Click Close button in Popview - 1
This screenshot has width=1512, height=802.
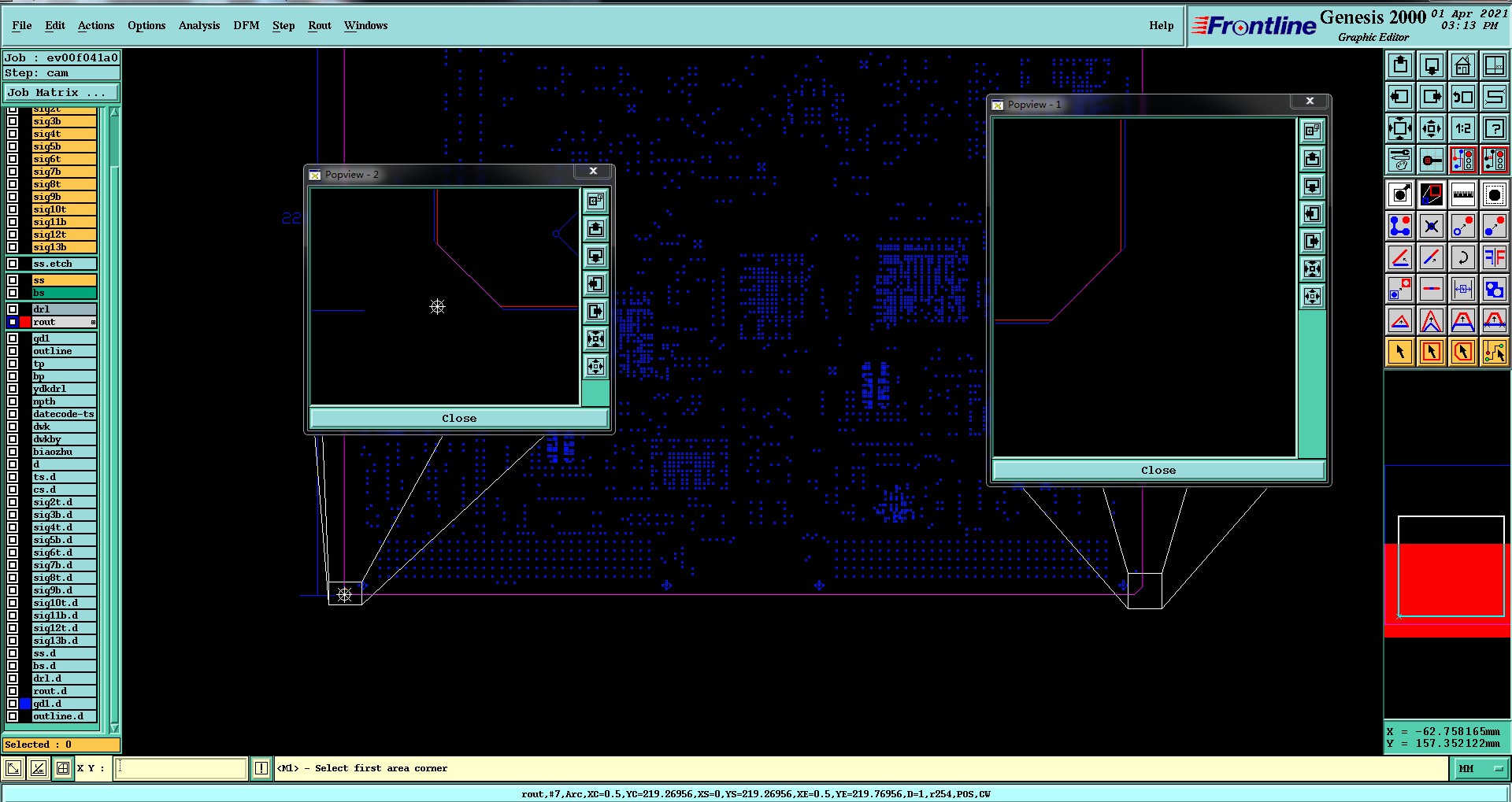coord(1158,470)
